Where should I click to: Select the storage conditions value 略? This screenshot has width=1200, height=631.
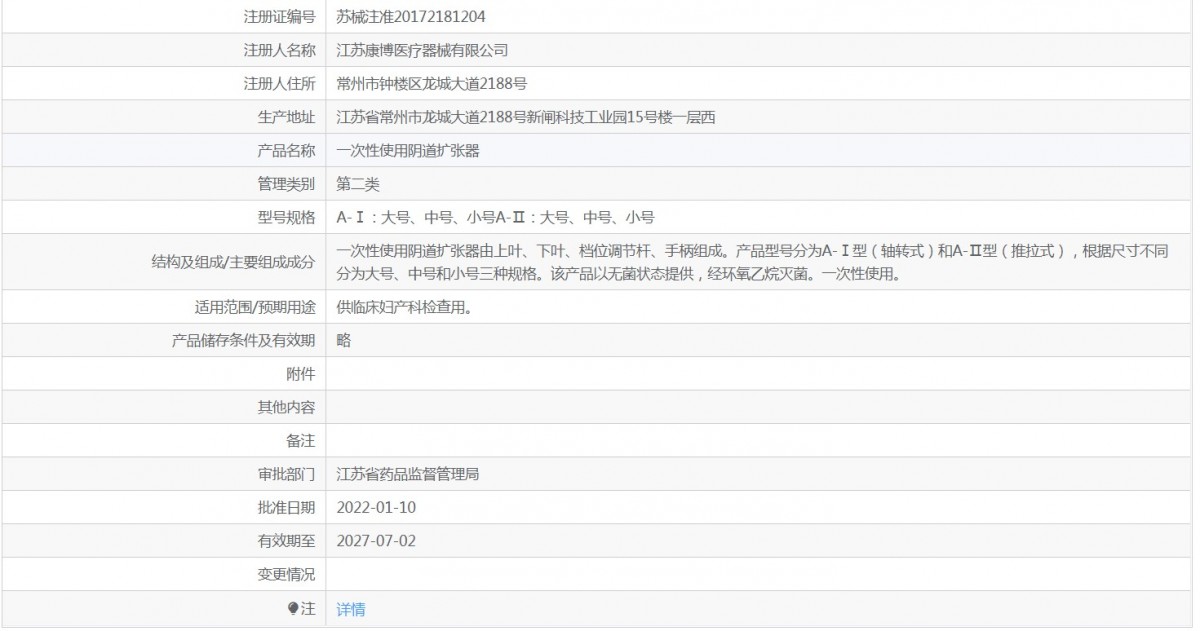pos(344,340)
